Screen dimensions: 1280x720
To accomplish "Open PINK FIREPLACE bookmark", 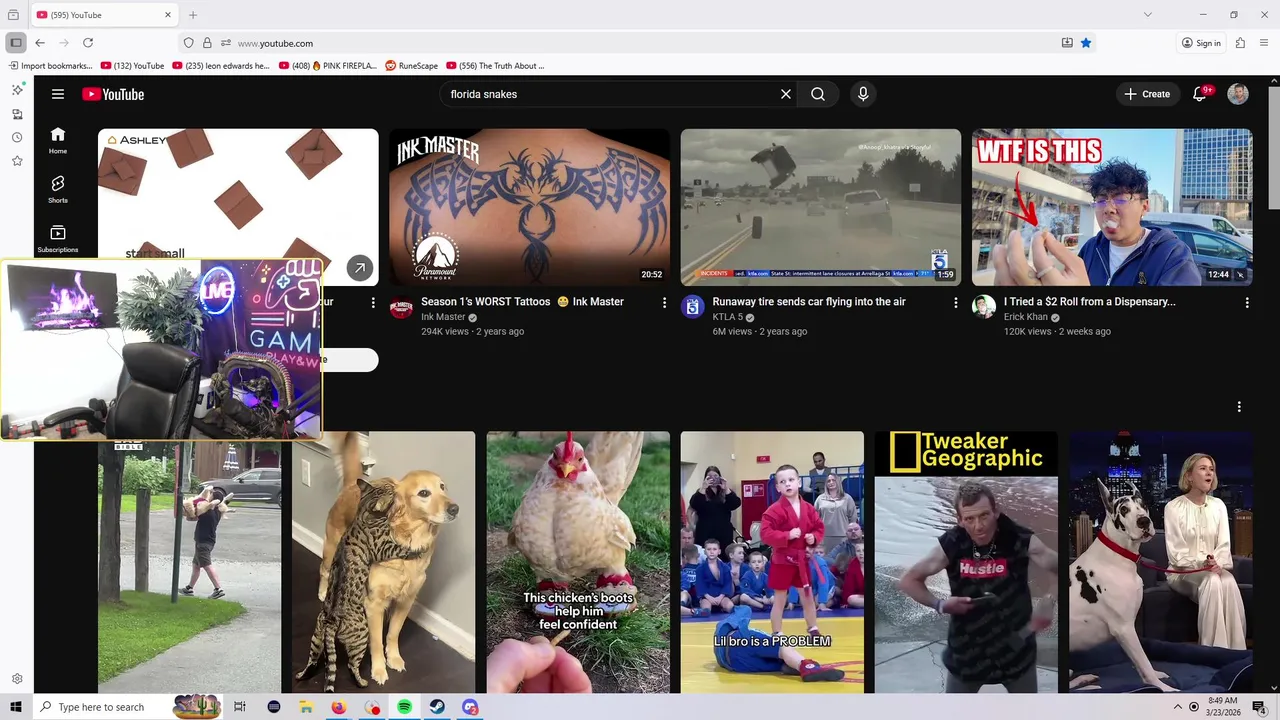I will [x=328, y=66].
